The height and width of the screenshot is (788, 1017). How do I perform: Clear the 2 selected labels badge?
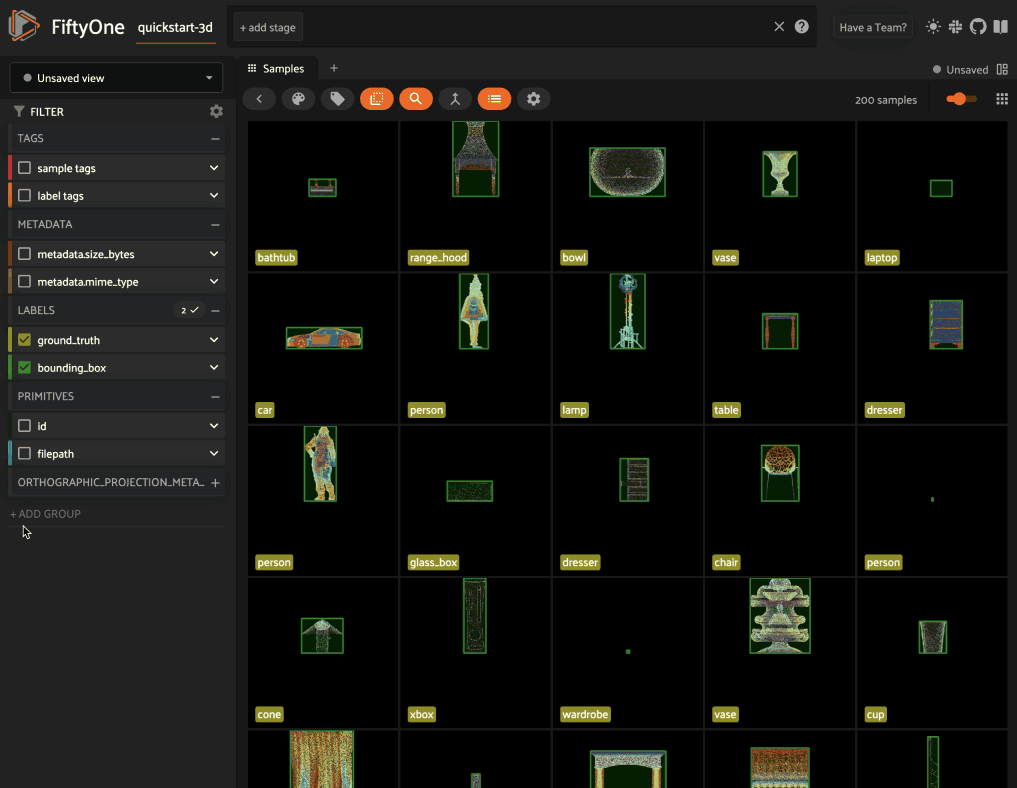189,310
